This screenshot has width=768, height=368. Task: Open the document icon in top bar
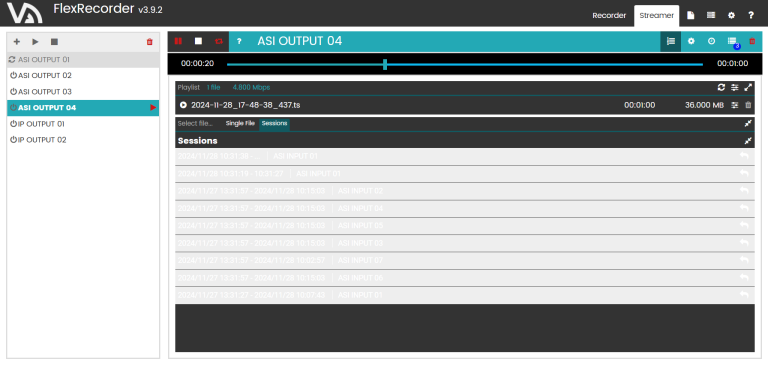691,15
